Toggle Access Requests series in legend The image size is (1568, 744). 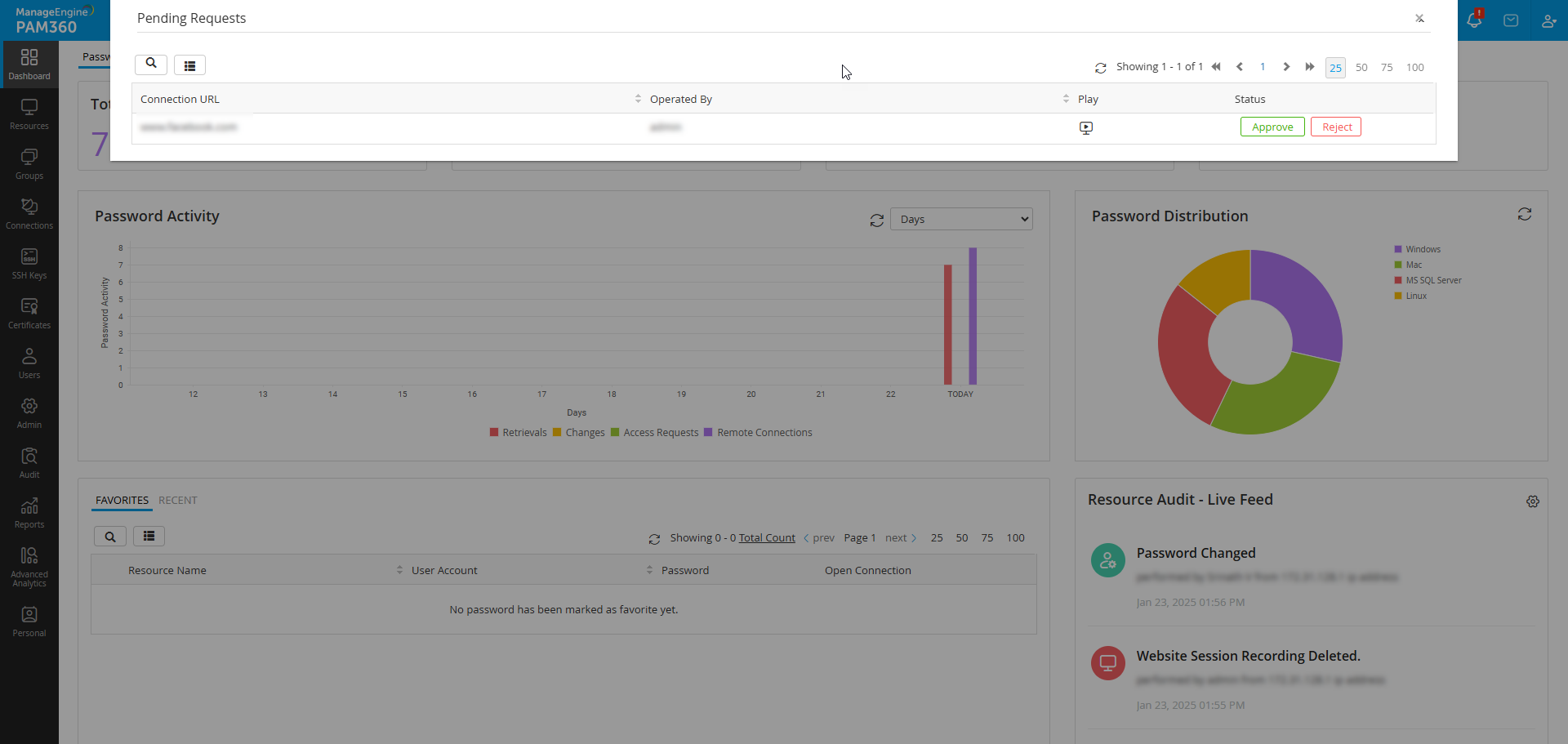pyautogui.click(x=655, y=433)
